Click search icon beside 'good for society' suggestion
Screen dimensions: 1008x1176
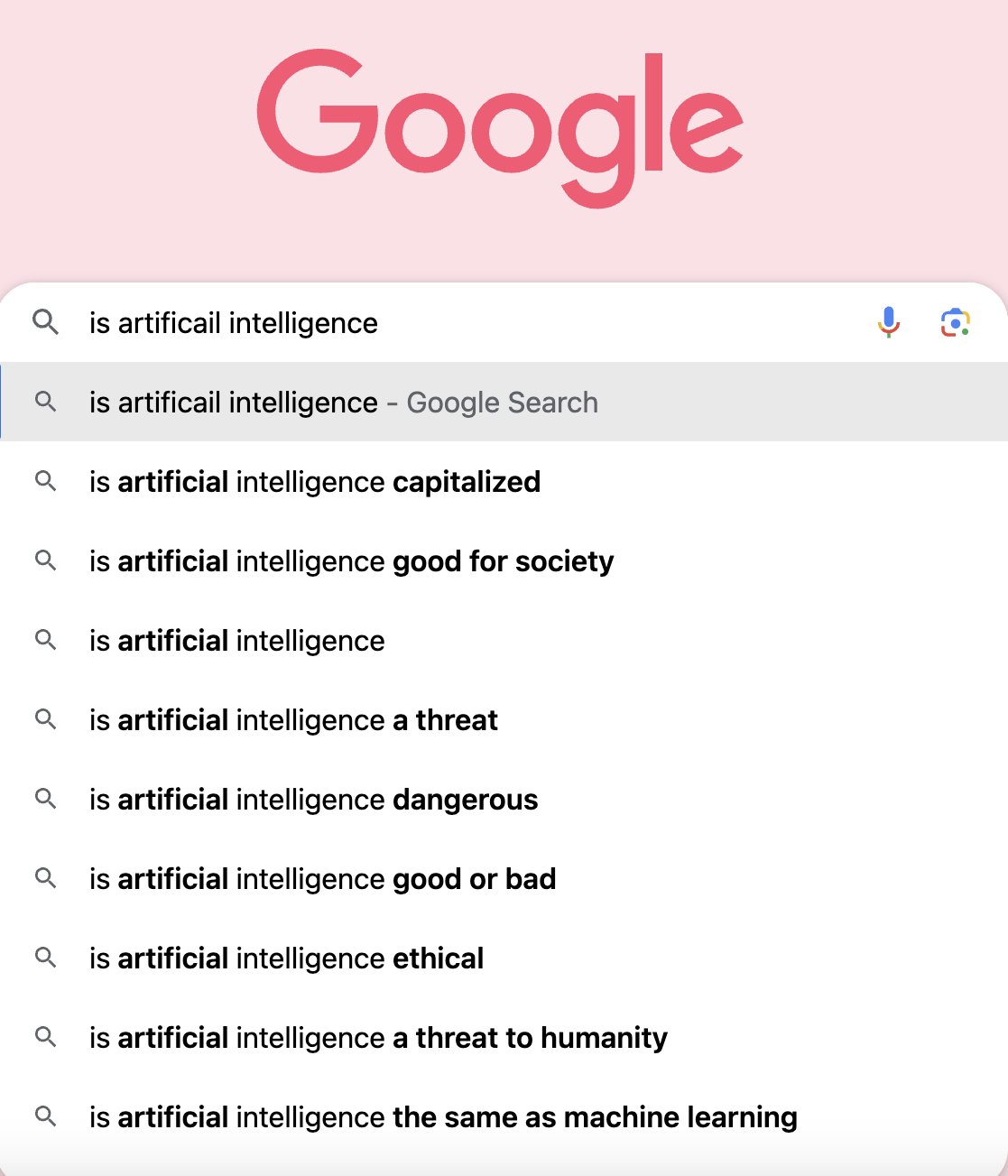45,560
